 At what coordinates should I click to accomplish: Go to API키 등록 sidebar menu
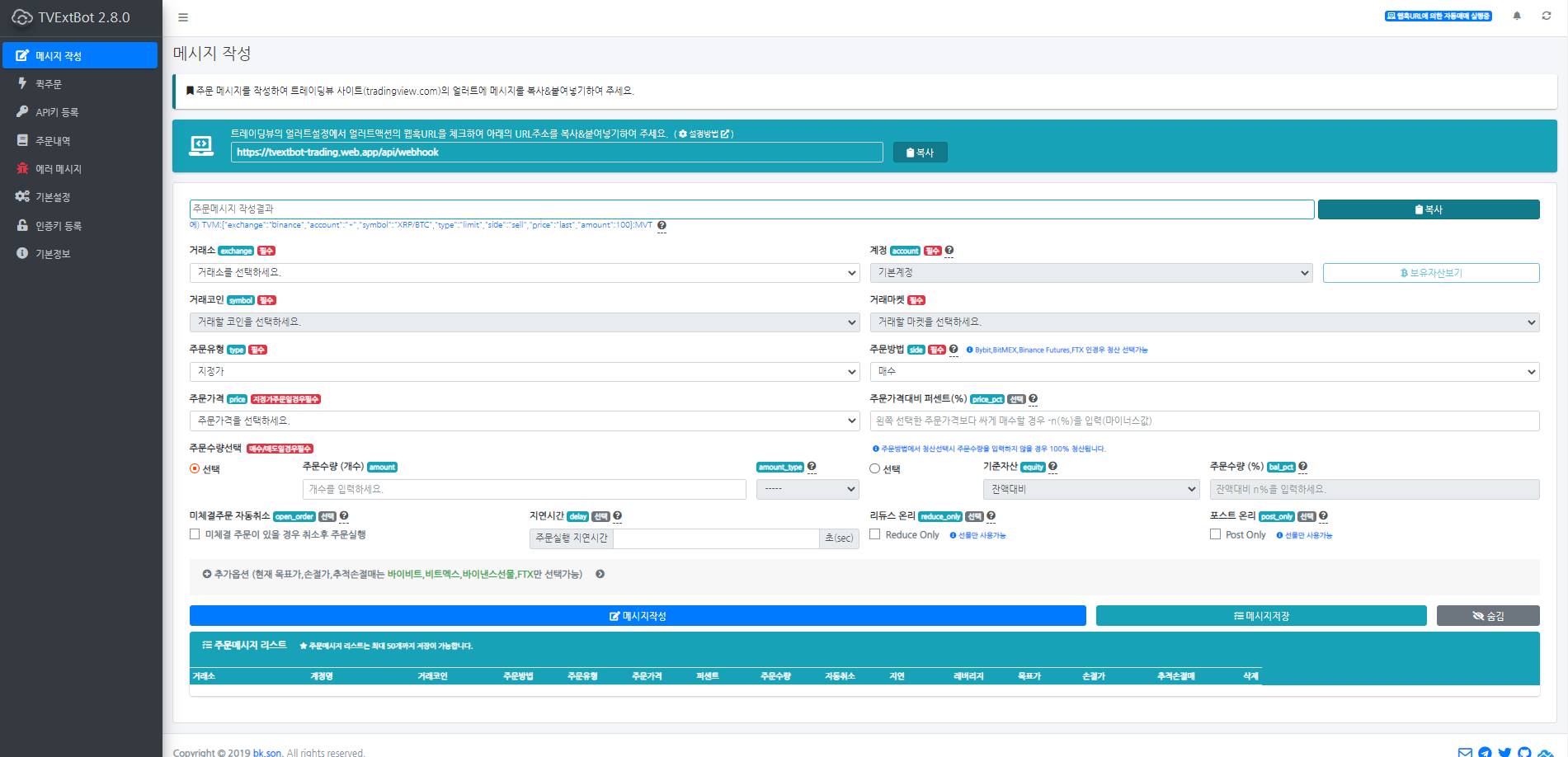pyautogui.click(x=56, y=112)
